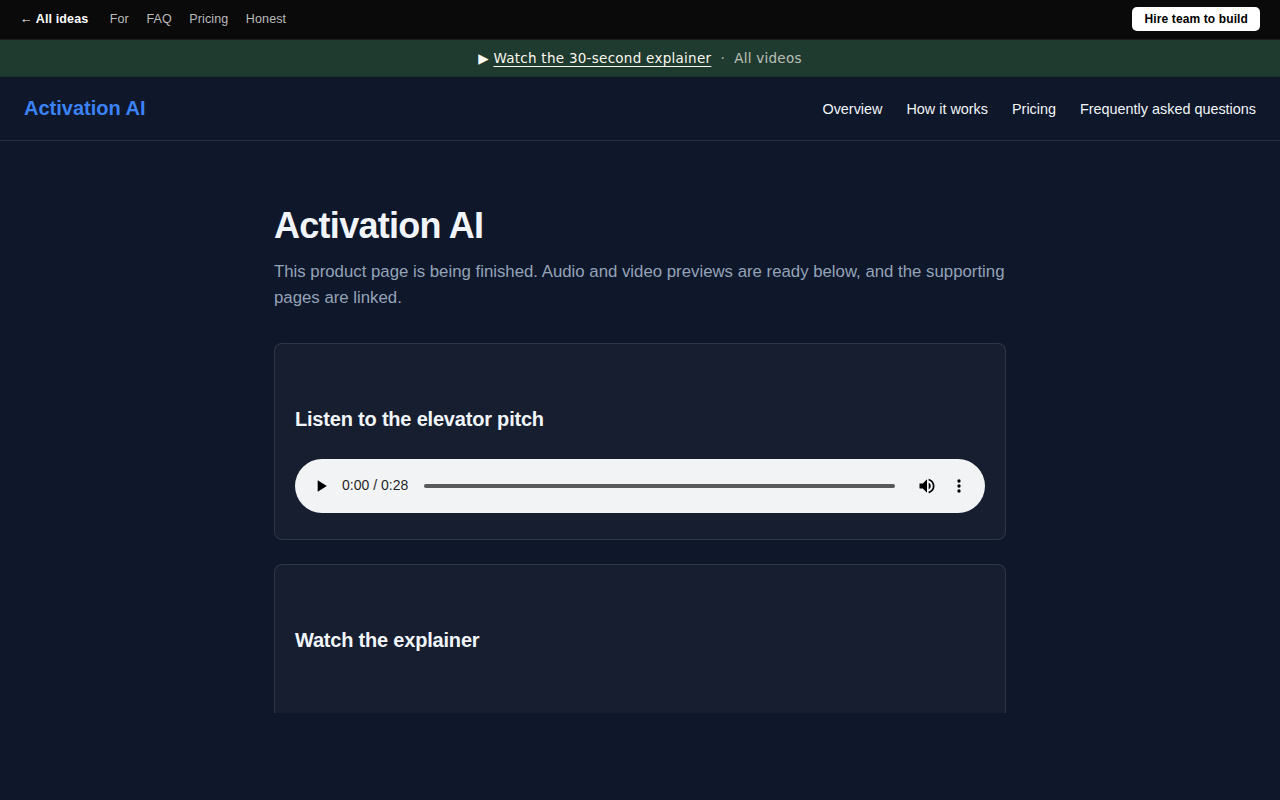Go back to All ideas
The width and height of the screenshot is (1280, 800).
click(x=54, y=19)
